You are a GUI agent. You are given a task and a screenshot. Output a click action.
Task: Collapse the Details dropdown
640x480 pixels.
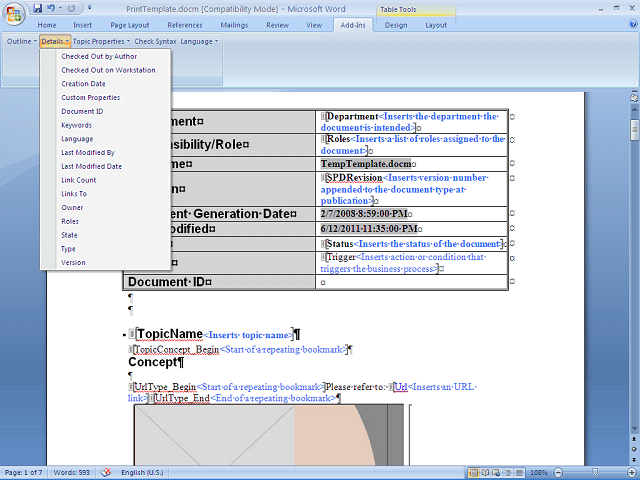tap(56, 41)
